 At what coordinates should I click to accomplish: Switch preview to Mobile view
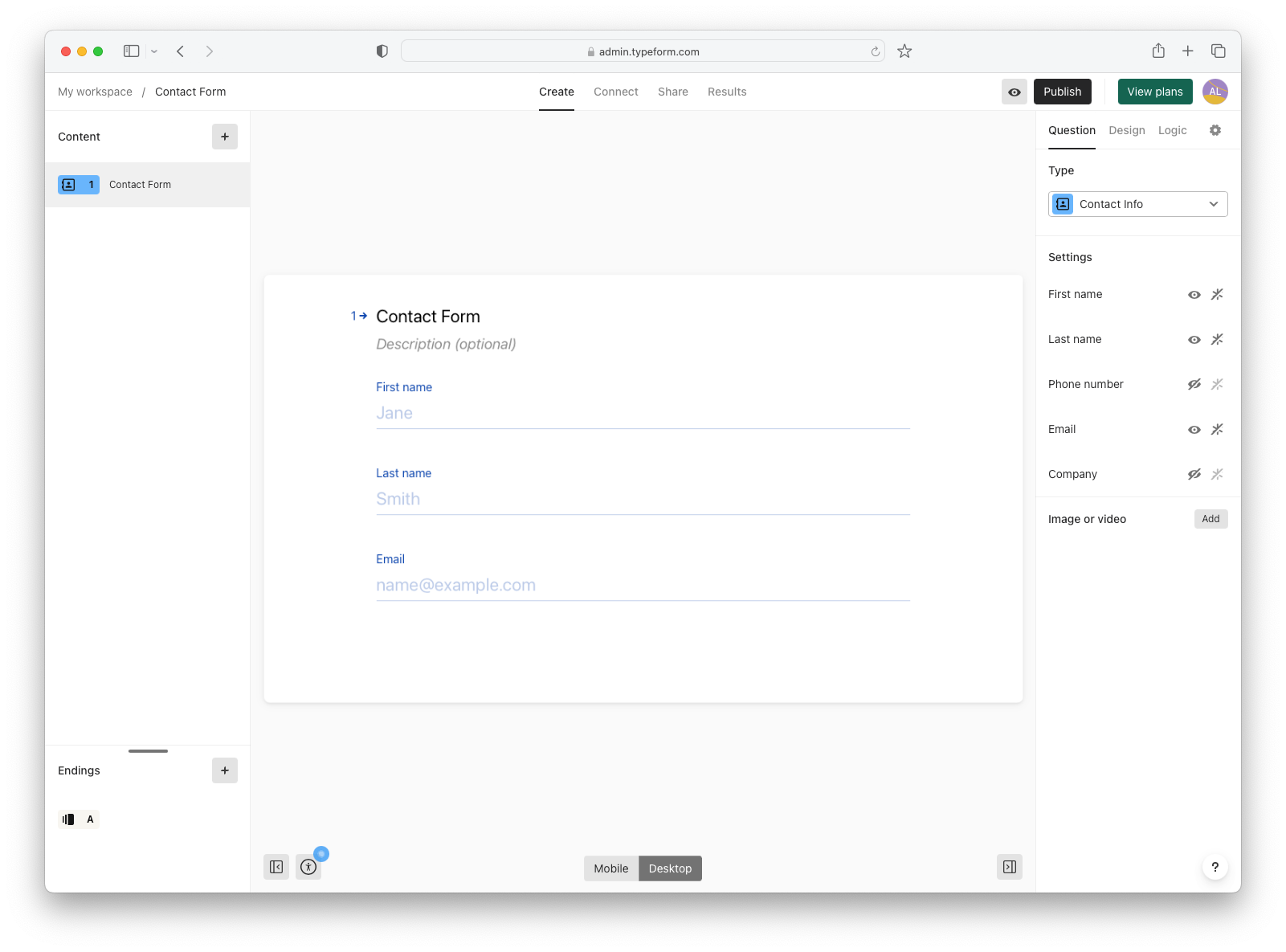point(611,868)
